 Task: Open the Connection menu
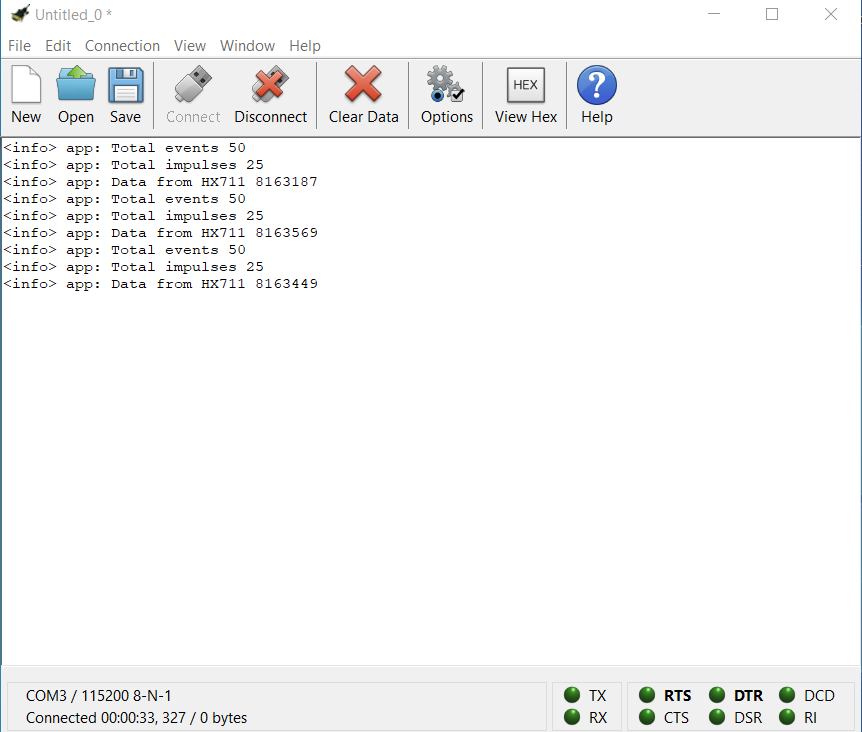coord(122,46)
